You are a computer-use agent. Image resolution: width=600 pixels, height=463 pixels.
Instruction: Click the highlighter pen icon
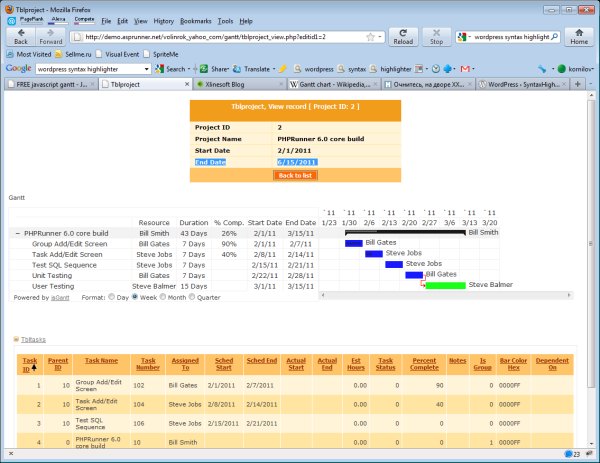tap(282, 69)
